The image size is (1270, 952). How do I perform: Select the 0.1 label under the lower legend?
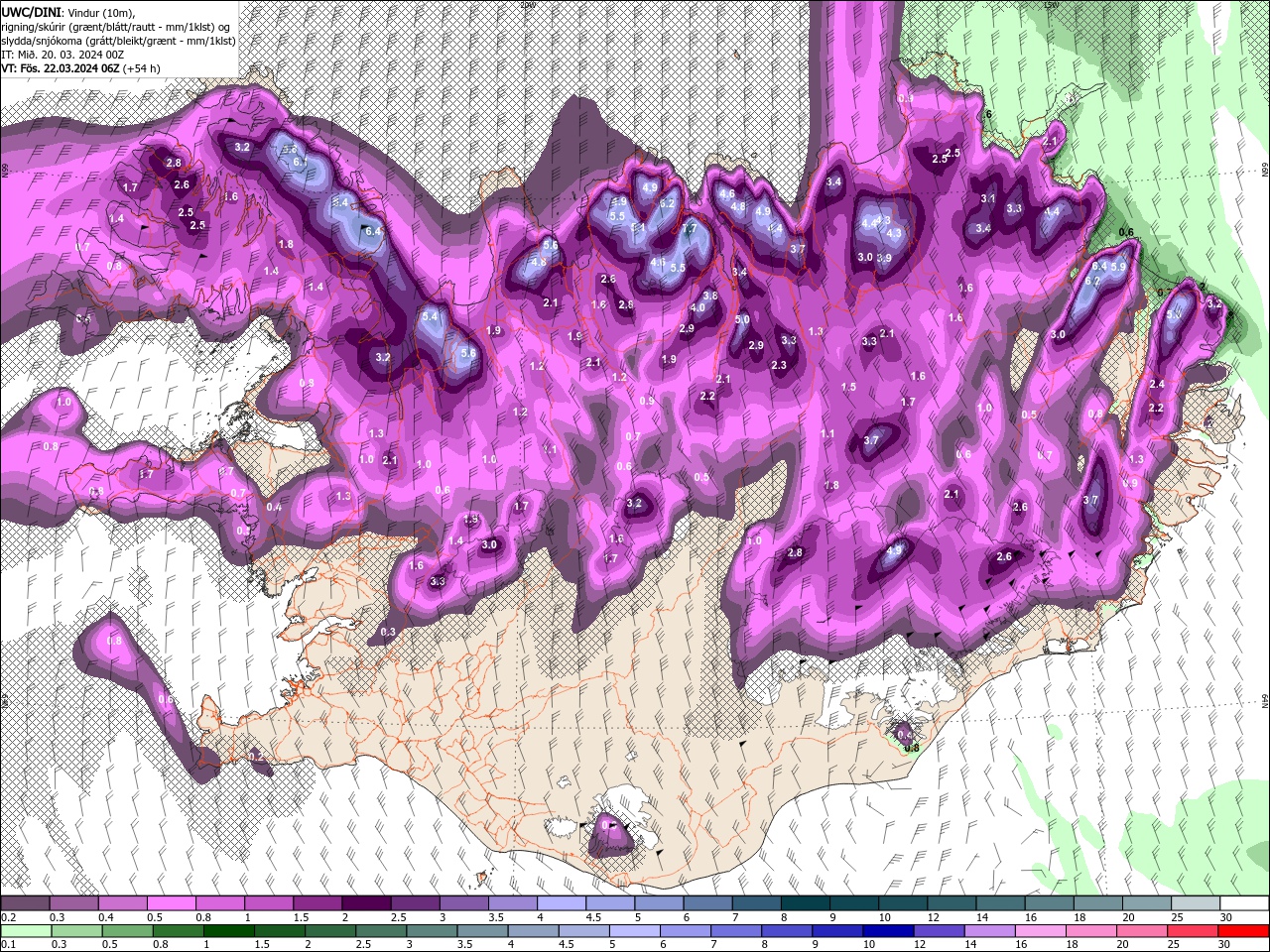coord(8,945)
